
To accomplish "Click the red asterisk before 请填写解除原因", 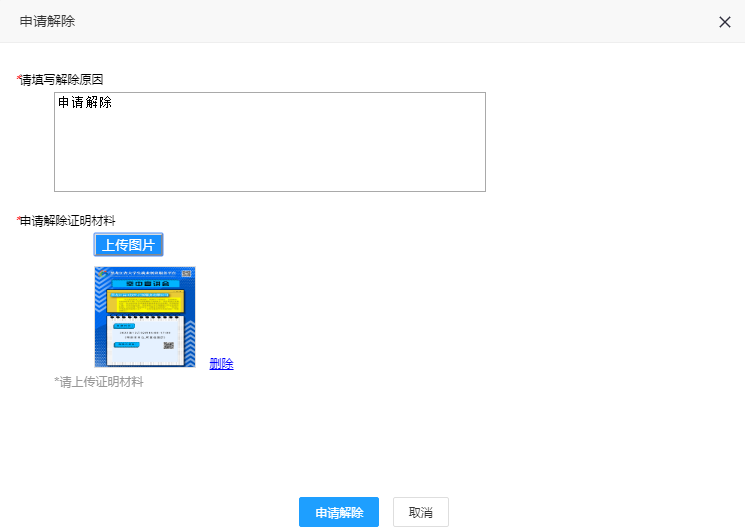I will click(x=18, y=78).
